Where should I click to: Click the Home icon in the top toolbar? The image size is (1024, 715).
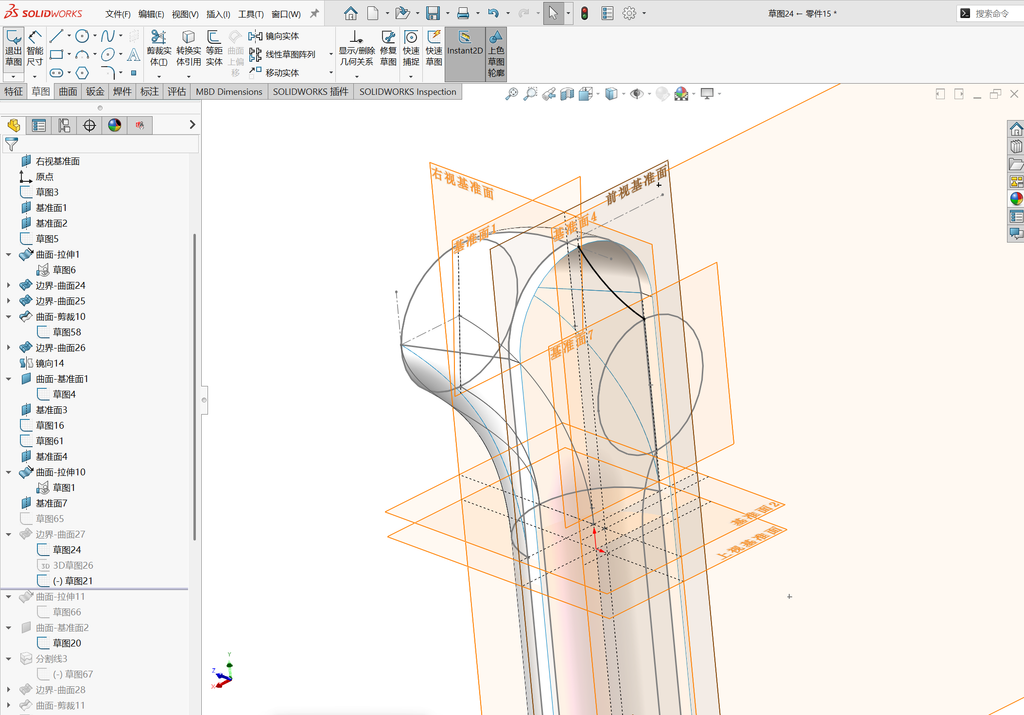[x=351, y=13]
